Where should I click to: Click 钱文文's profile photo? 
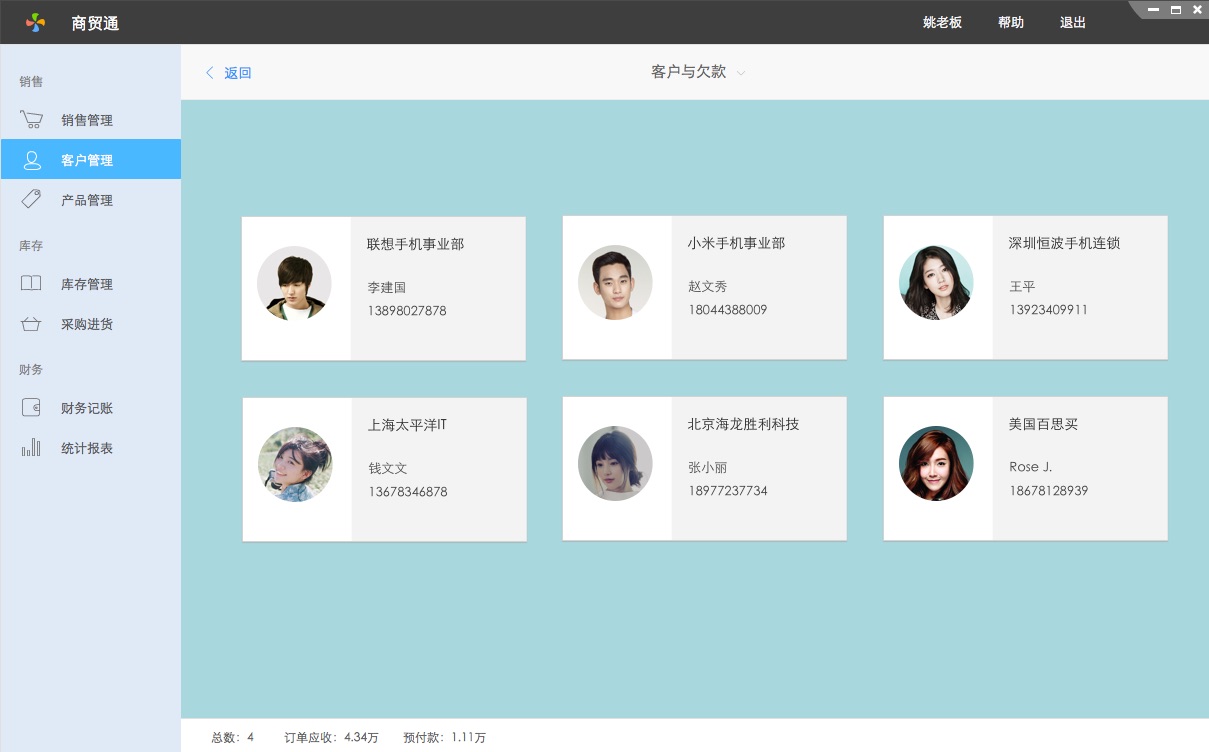point(295,465)
